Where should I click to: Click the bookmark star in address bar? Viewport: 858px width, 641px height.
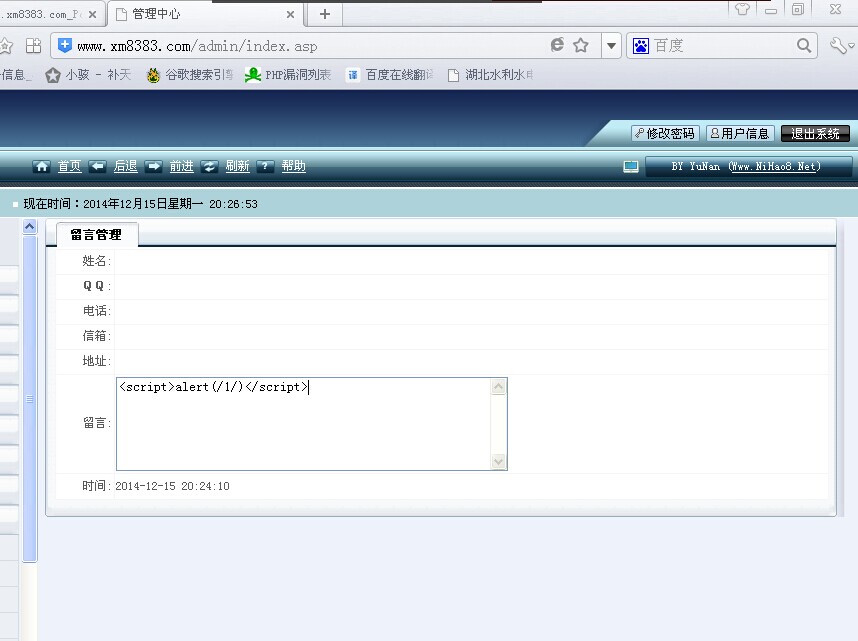click(581, 45)
